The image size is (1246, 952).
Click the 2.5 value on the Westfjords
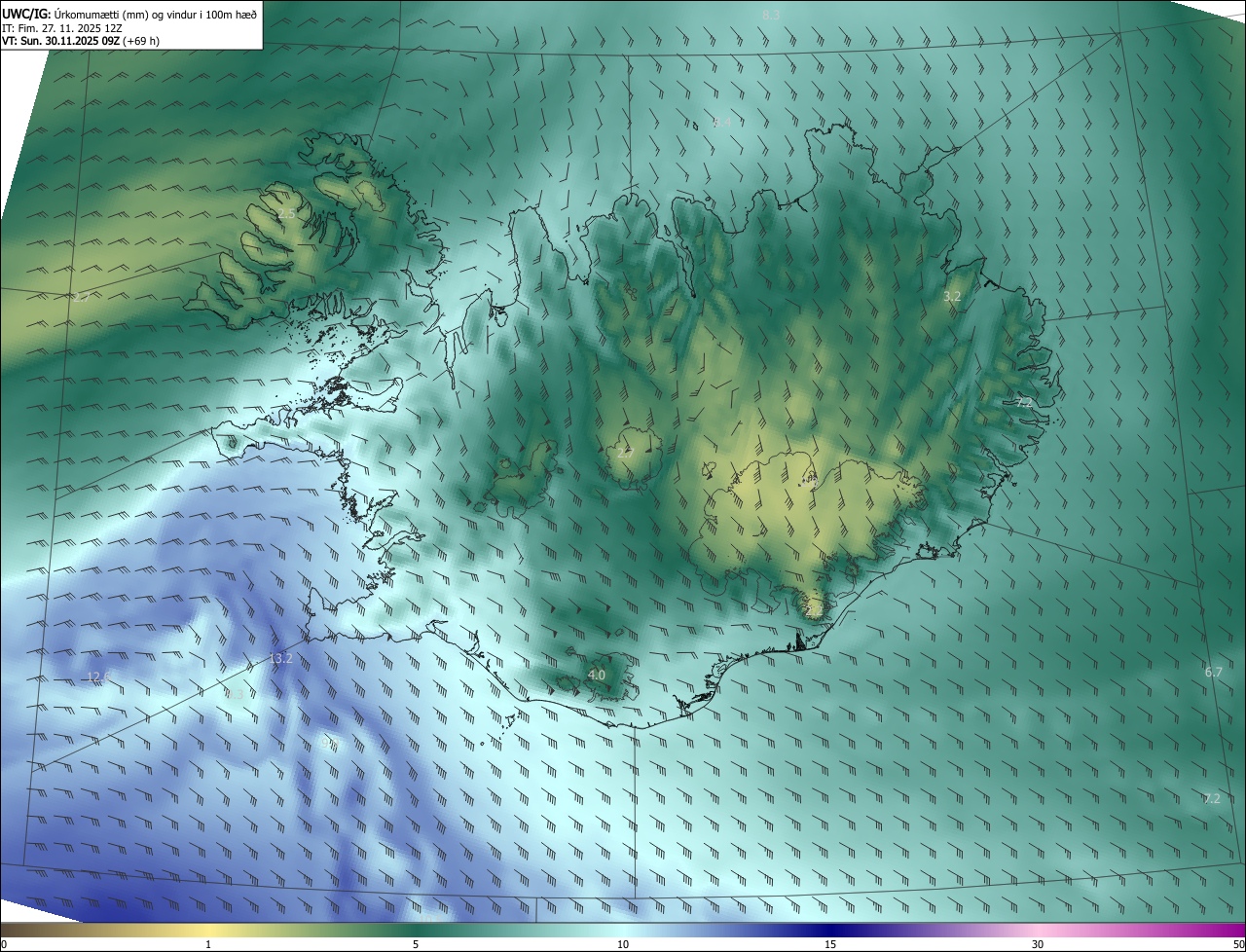(x=286, y=213)
